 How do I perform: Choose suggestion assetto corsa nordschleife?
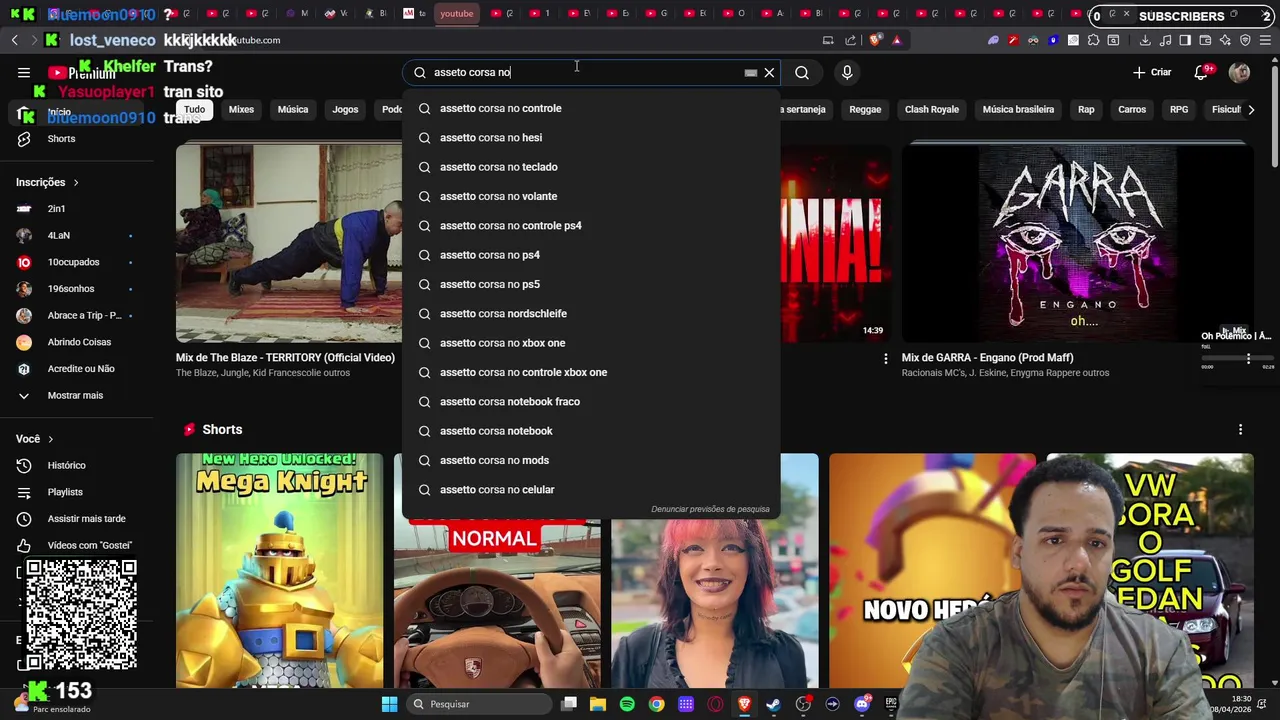tap(591, 313)
